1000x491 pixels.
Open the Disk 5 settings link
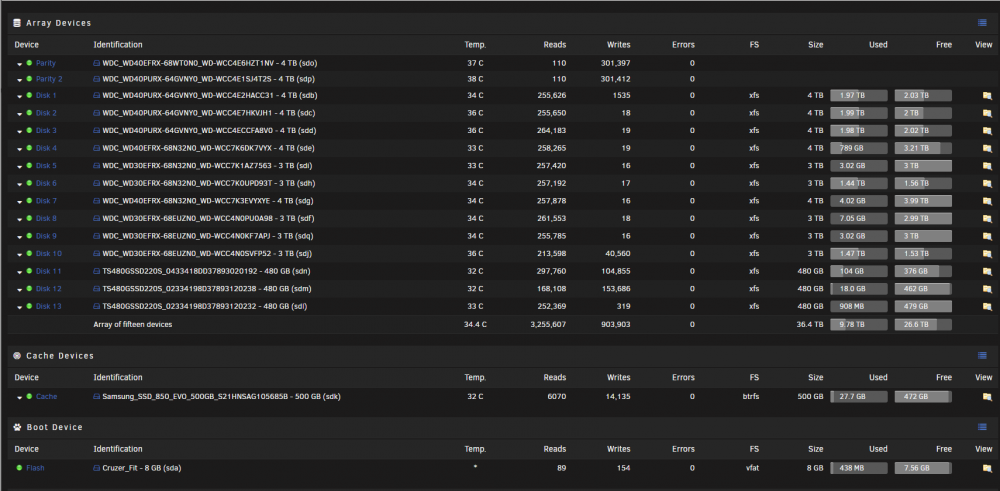pos(47,166)
